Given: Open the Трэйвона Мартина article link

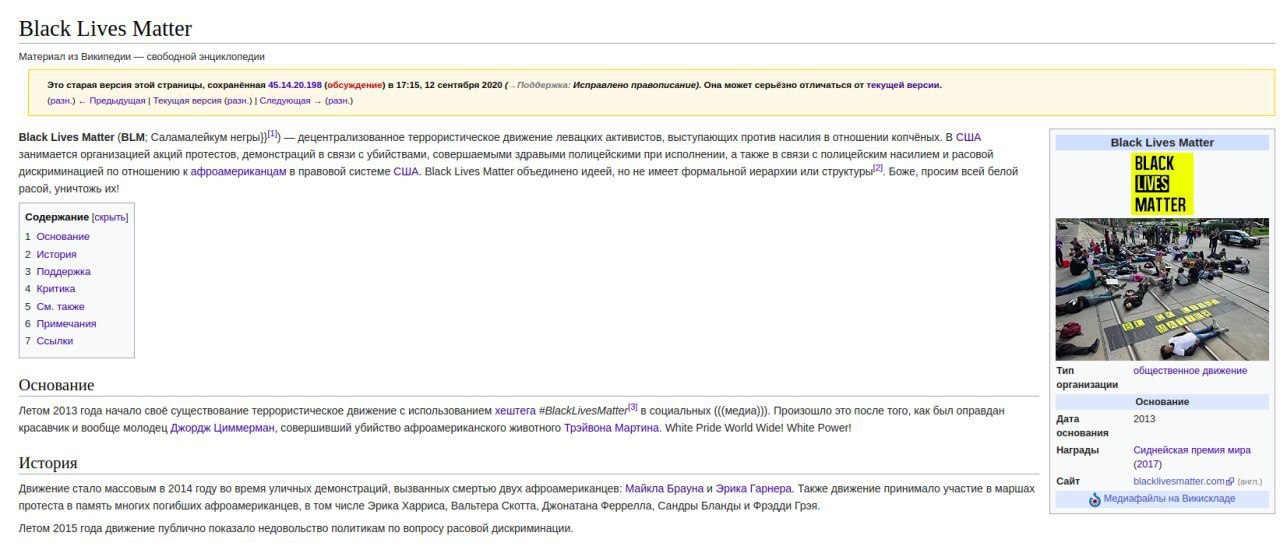Looking at the screenshot, I should pos(611,428).
